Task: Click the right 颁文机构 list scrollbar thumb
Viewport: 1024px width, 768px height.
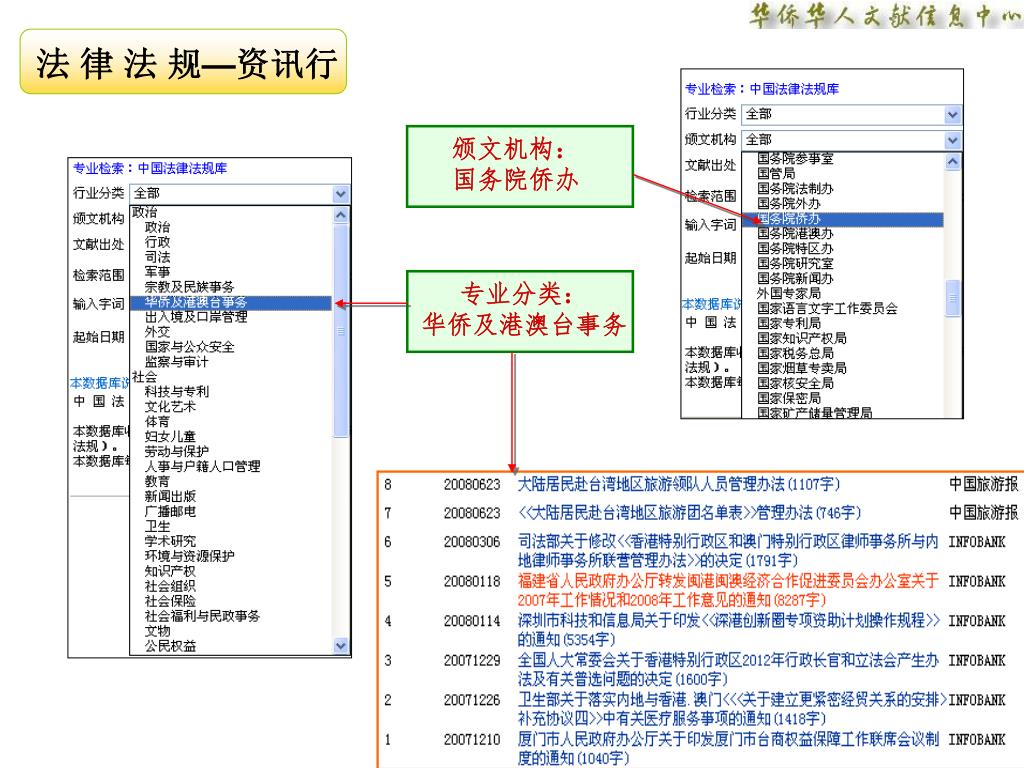Action: [x=953, y=298]
